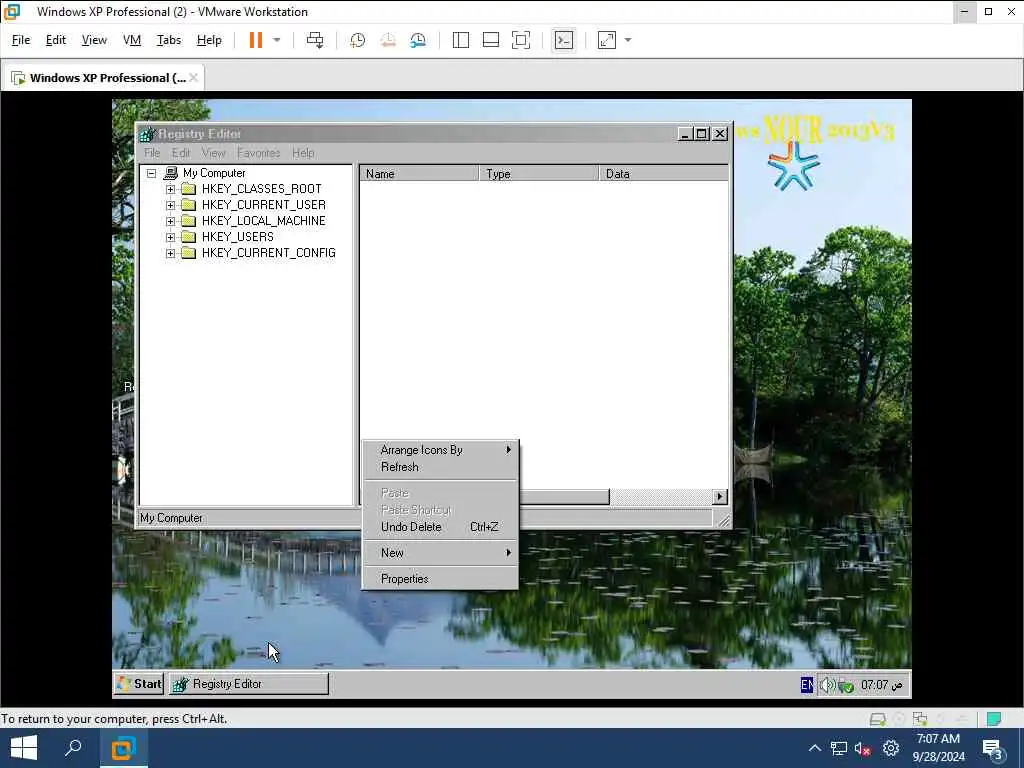The height and width of the screenshot is (768, 1024).
Task: Expand HKEY_CLASSES_ROOT
Action: tap(170, 189)
